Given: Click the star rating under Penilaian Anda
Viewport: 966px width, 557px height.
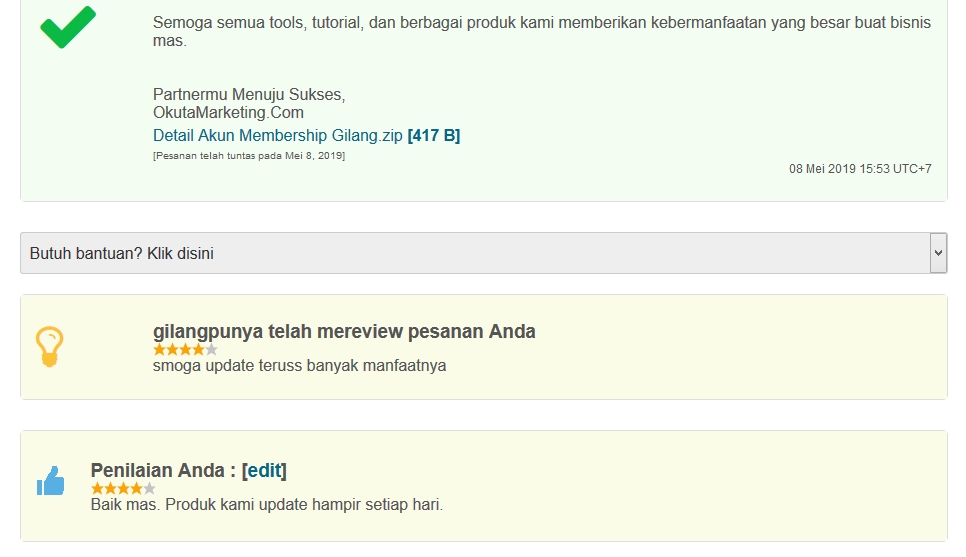Looking at the screenshot, I should pos(123,489).
